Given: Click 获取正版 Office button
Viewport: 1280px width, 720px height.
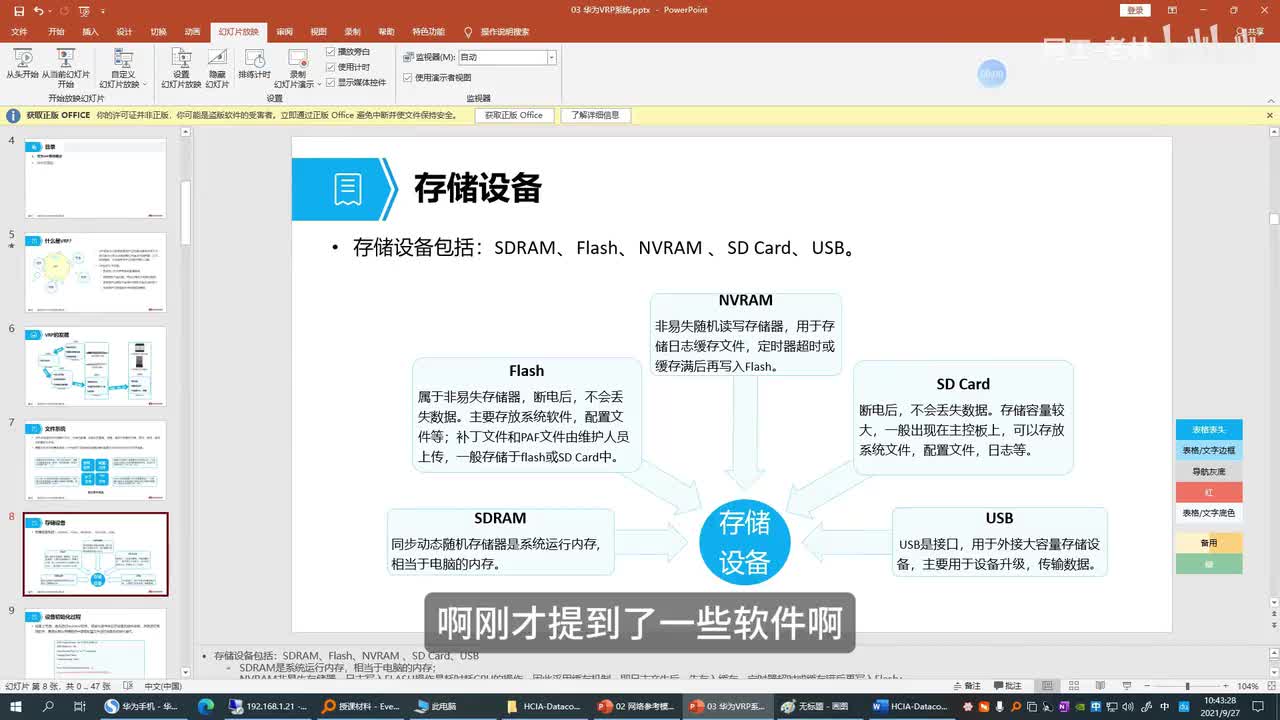Looking at the screenshot, I should tap(514, 115).
